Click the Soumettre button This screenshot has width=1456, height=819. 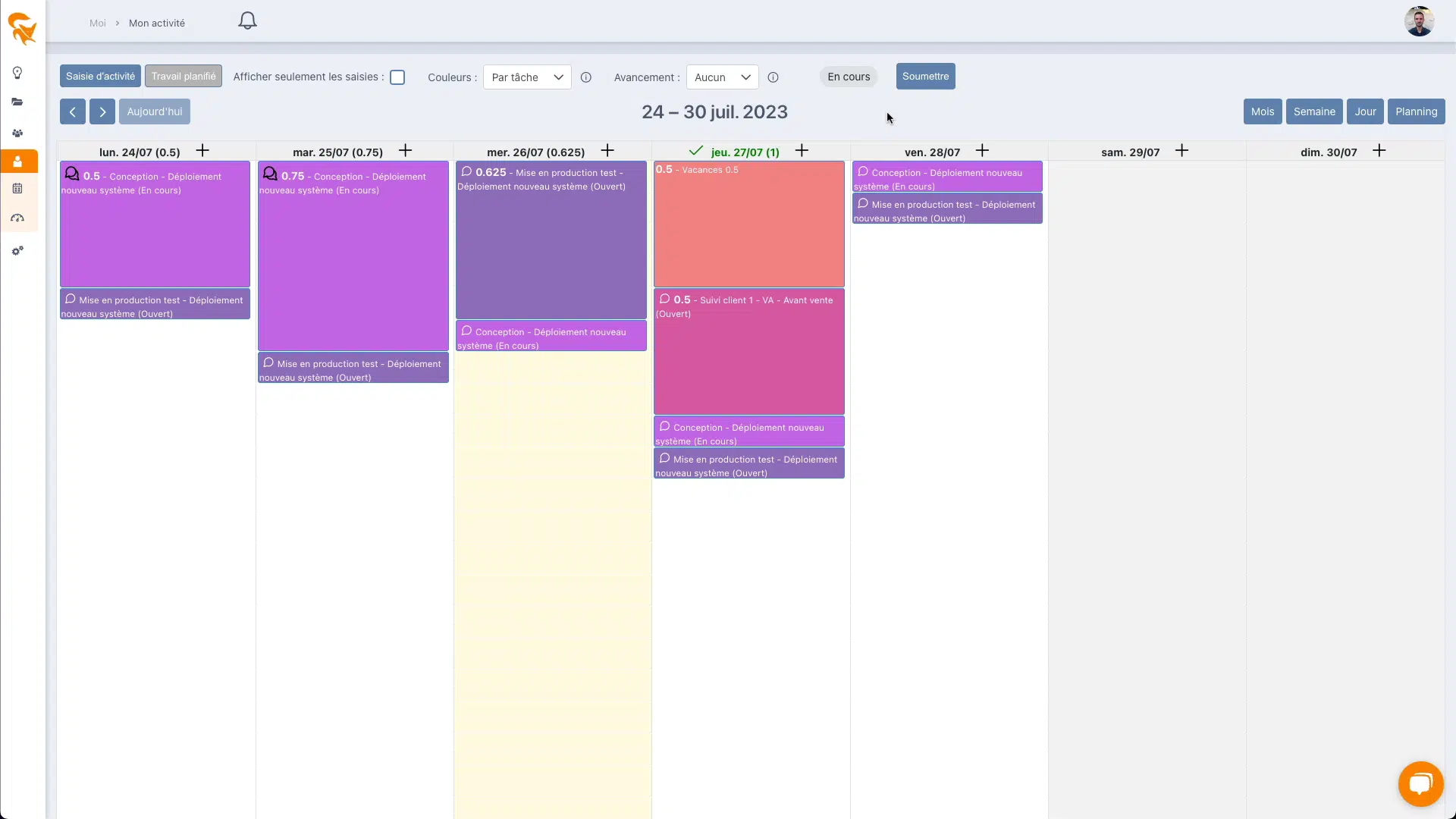tap(925, 76)
